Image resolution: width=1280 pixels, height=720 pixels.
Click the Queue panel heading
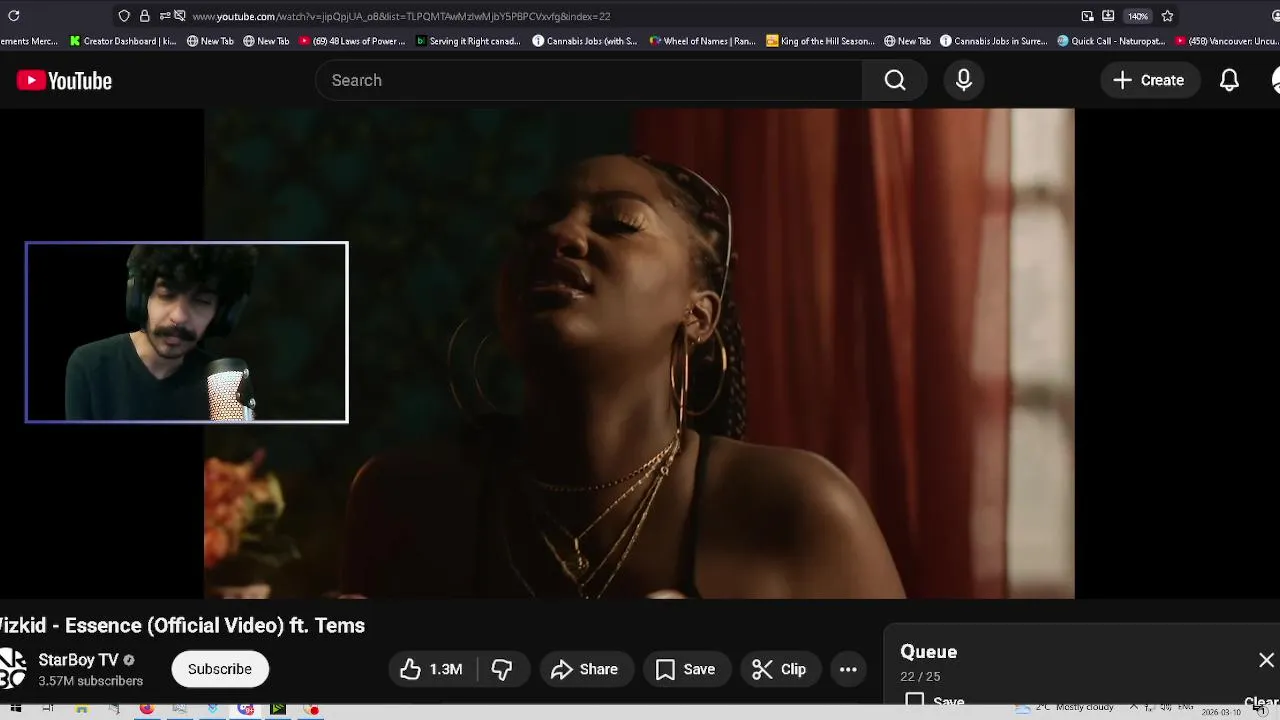pos(928,652)
